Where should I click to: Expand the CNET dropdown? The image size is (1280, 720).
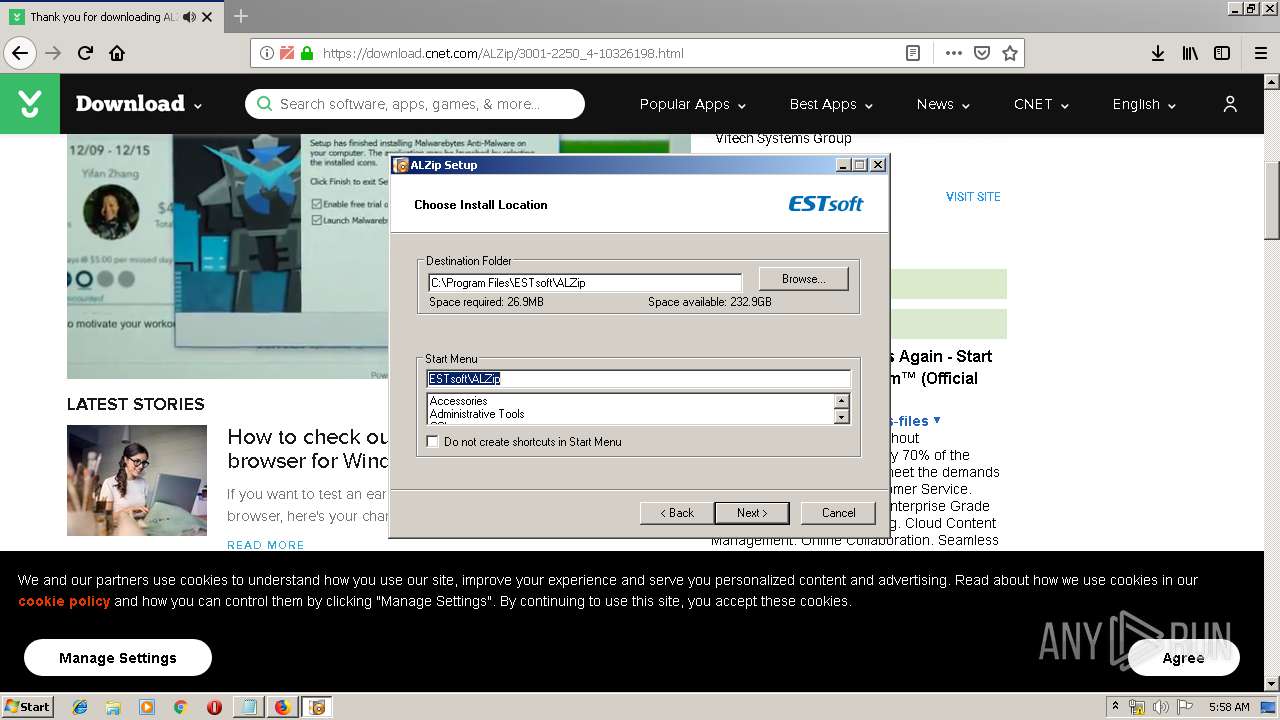point(1041,104)
